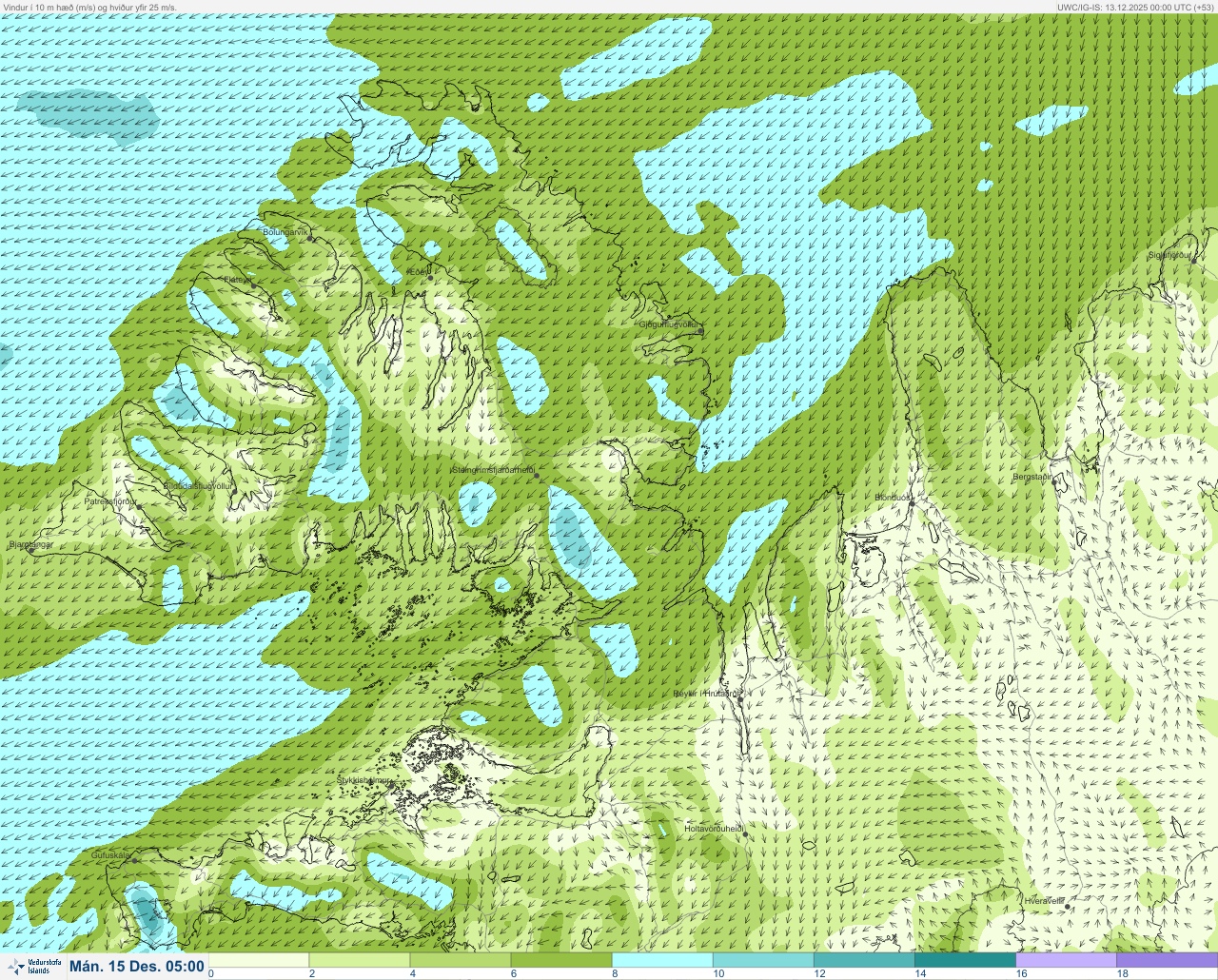Select the 0–2 m/s legend color
This screenshot has width=1218, height=980.
(258, 960)
